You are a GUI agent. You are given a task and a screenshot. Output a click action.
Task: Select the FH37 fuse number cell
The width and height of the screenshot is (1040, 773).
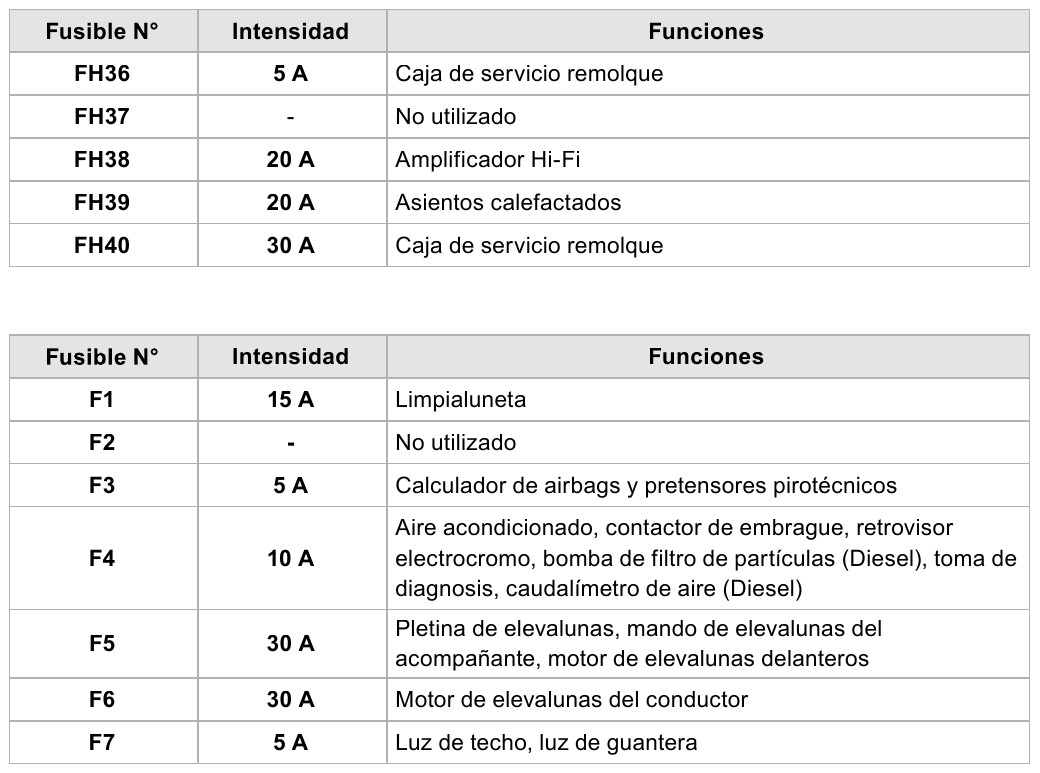(x=102, y=117)
